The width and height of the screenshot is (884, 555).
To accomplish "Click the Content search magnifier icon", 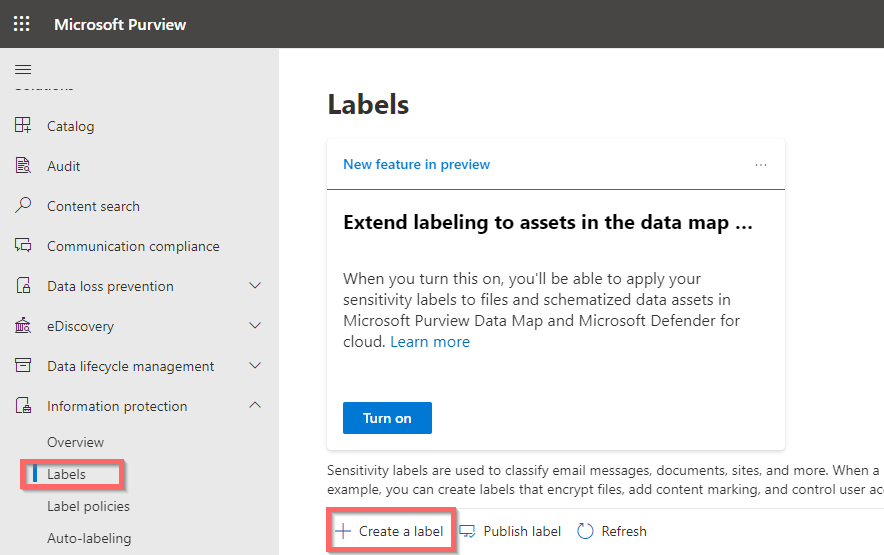I will 23,205.
